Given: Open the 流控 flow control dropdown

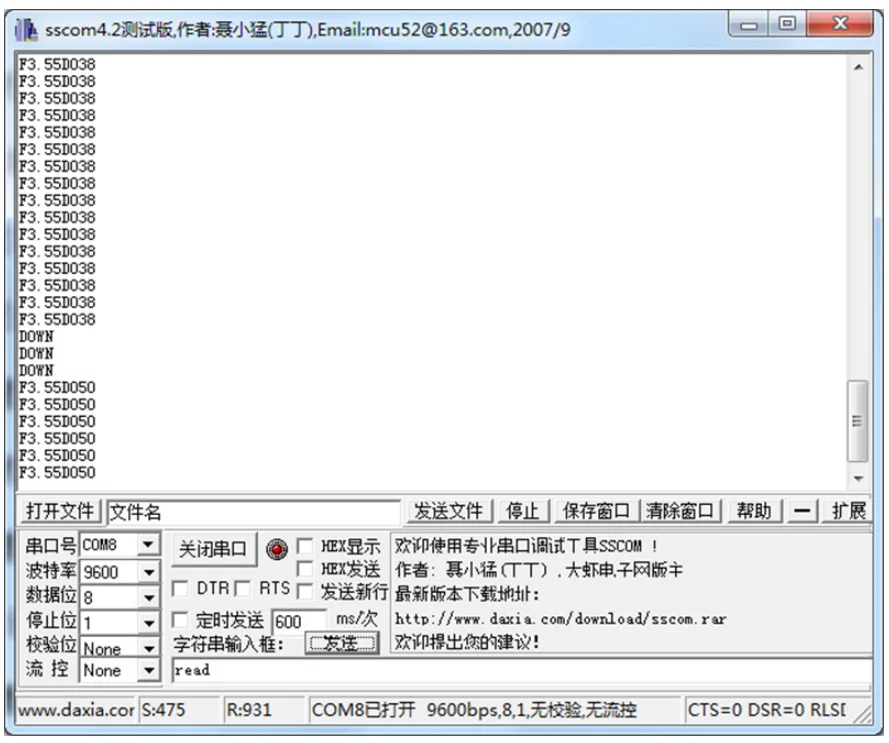Looking at the screenshot, I should [149, 670].
